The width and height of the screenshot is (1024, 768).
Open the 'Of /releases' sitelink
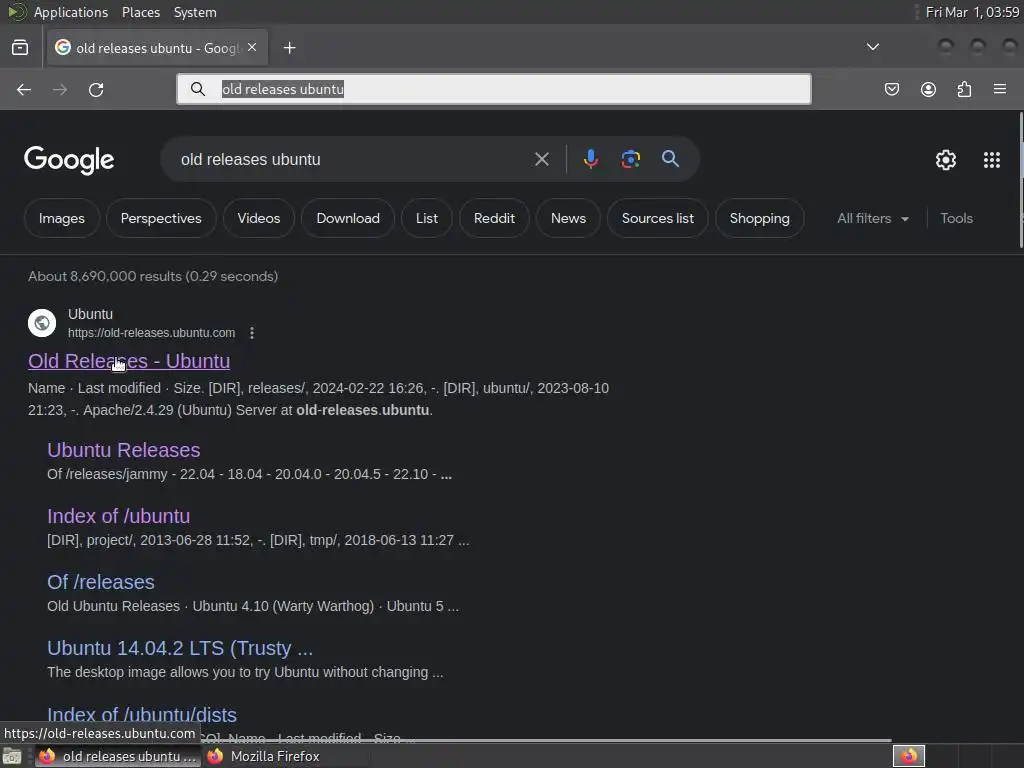point(101,582)
